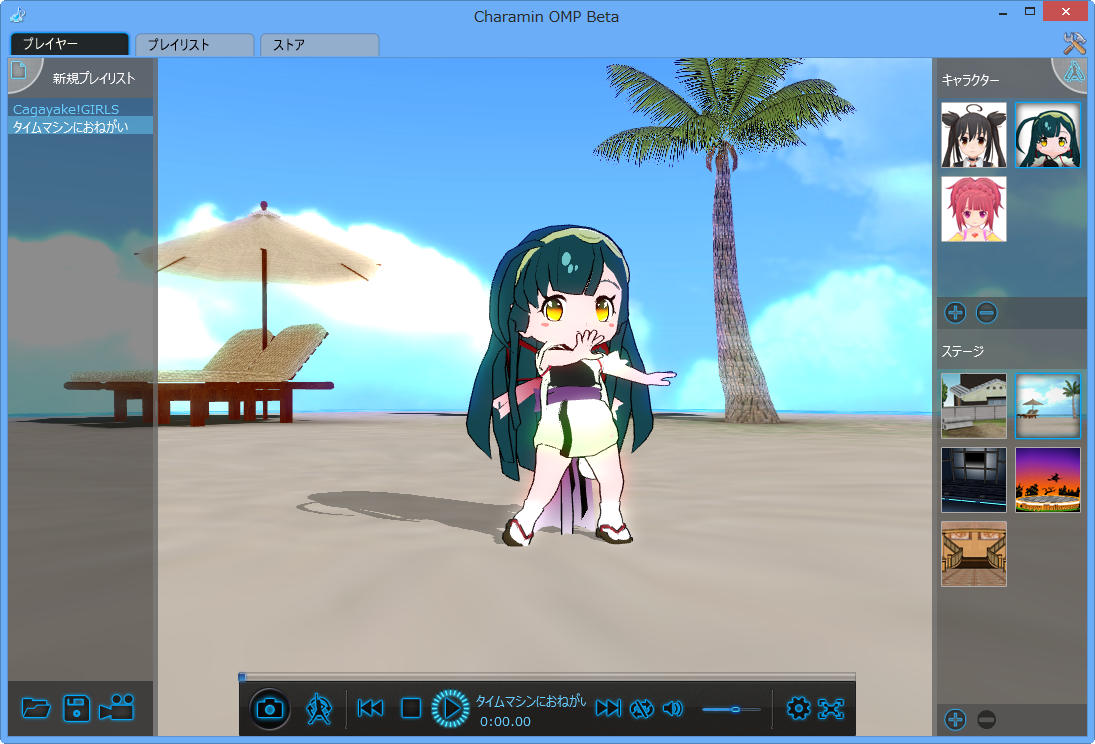The width and height of the screenshot is (1095, 744).
Task: Add a character with the plus button
Action: tap(955, 312)
